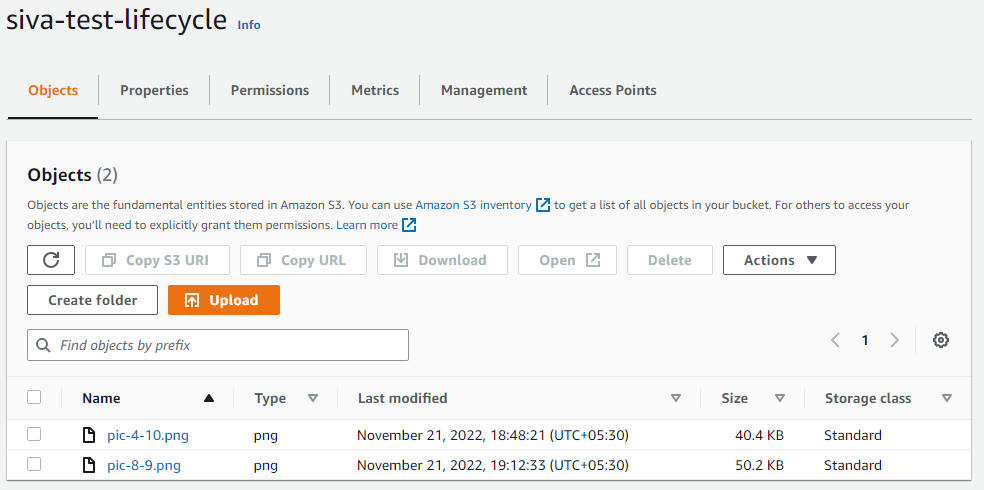984x490 pixels.
Task: Sort by Last modified column arrow
Action: pos(675,398)
